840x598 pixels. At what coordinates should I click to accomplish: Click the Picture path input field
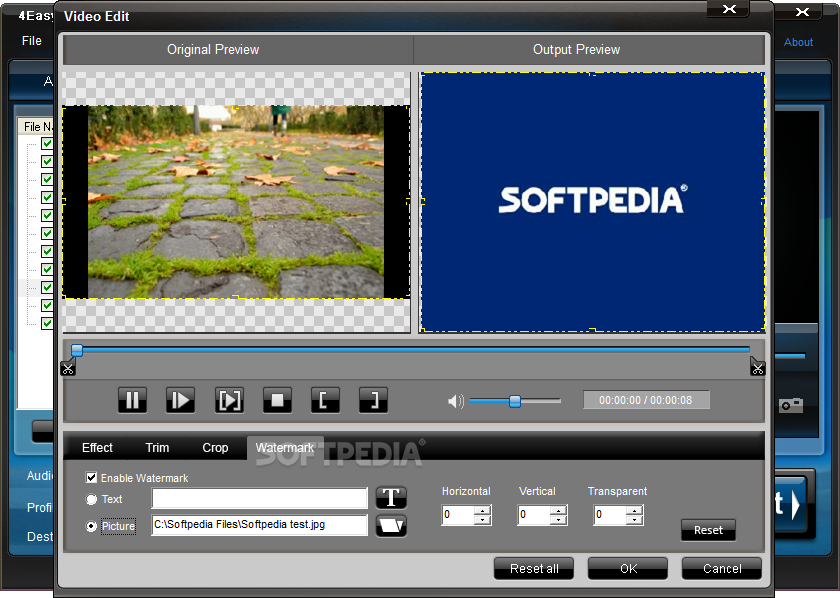(x=259, y=525)
